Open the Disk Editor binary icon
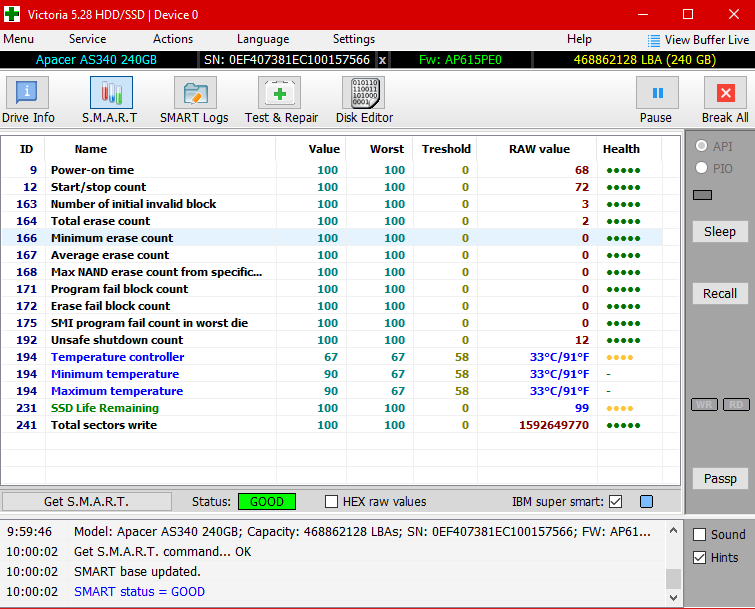The height and width of the screenshot is (609, 755). (364, 92)
